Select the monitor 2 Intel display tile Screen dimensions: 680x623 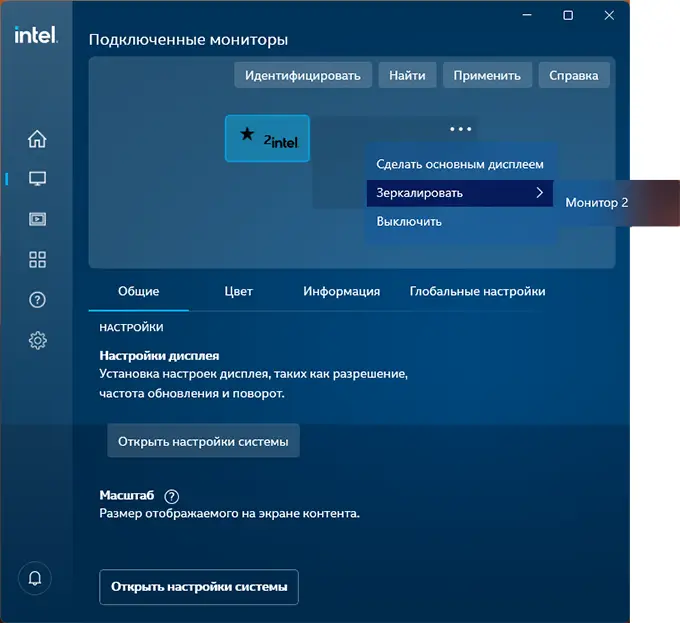click(x=267, y=138)
